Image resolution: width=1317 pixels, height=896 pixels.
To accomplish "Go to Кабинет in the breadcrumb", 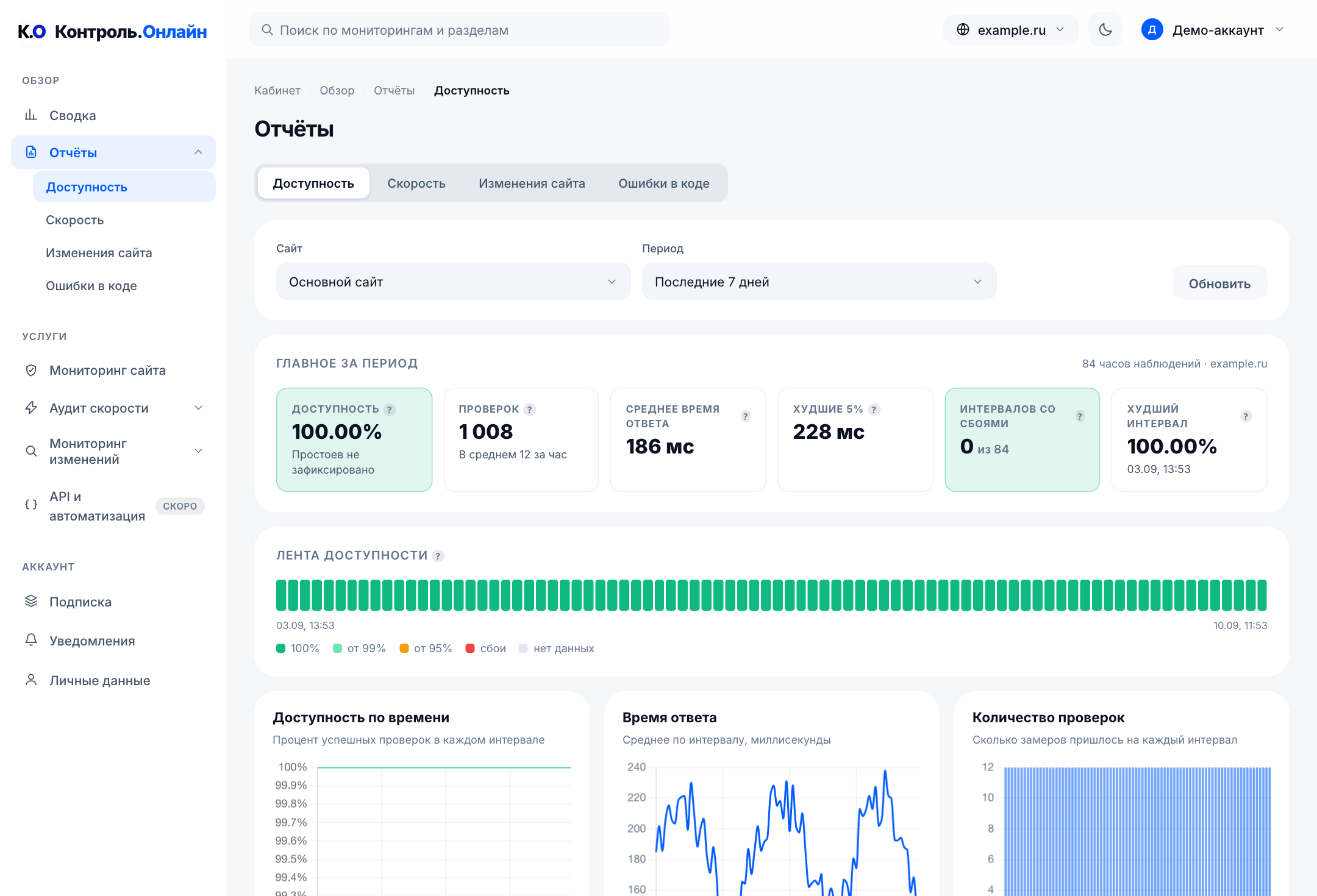I will pyautogui.click(x=277, y=91).
